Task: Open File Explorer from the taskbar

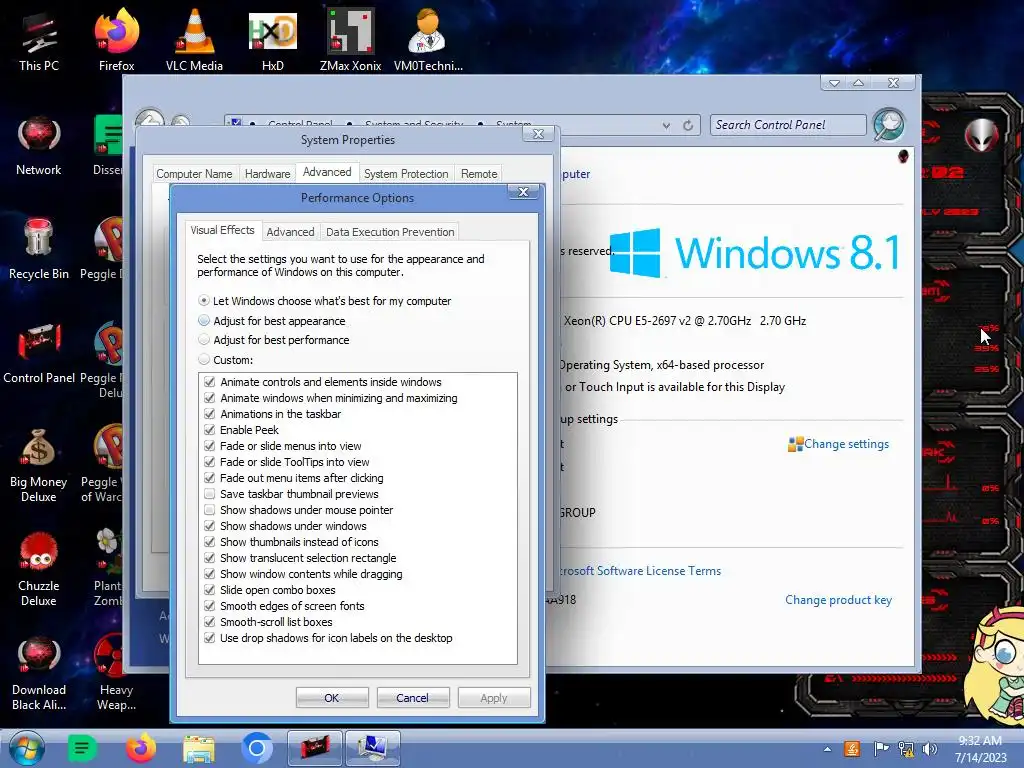Action: (x=199, y=749)
